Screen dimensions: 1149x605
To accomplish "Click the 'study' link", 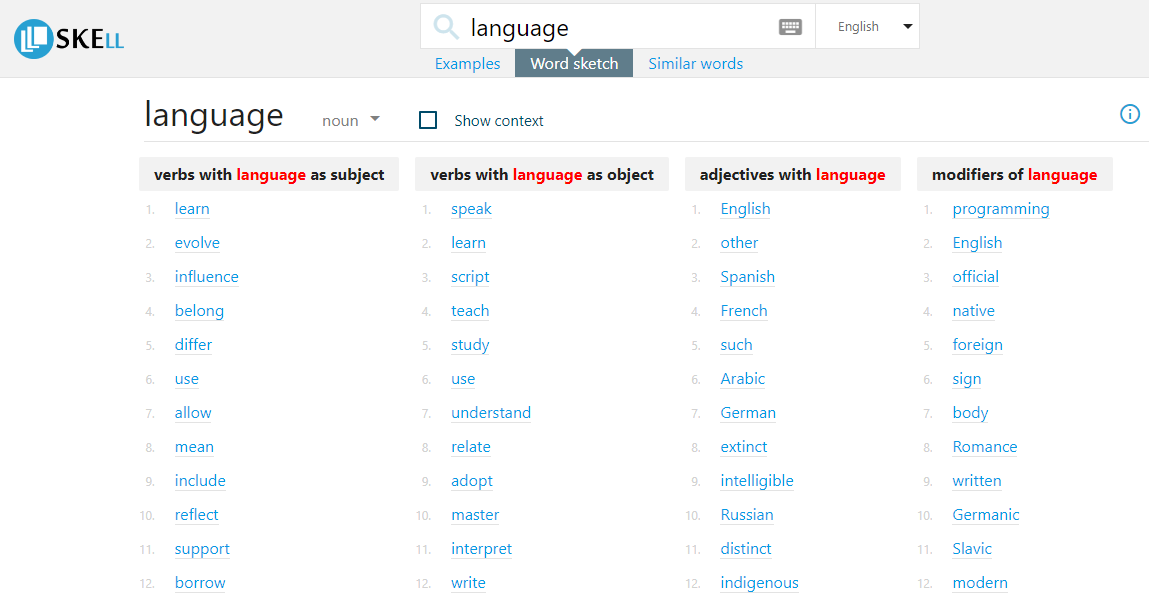I will (x=470, y=345).
